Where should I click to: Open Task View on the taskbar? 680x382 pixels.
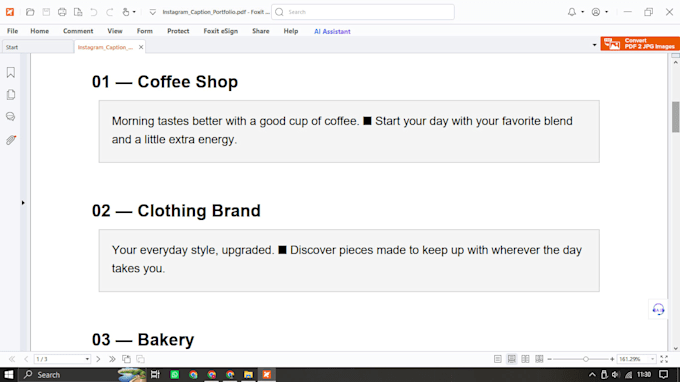(155, 375)
